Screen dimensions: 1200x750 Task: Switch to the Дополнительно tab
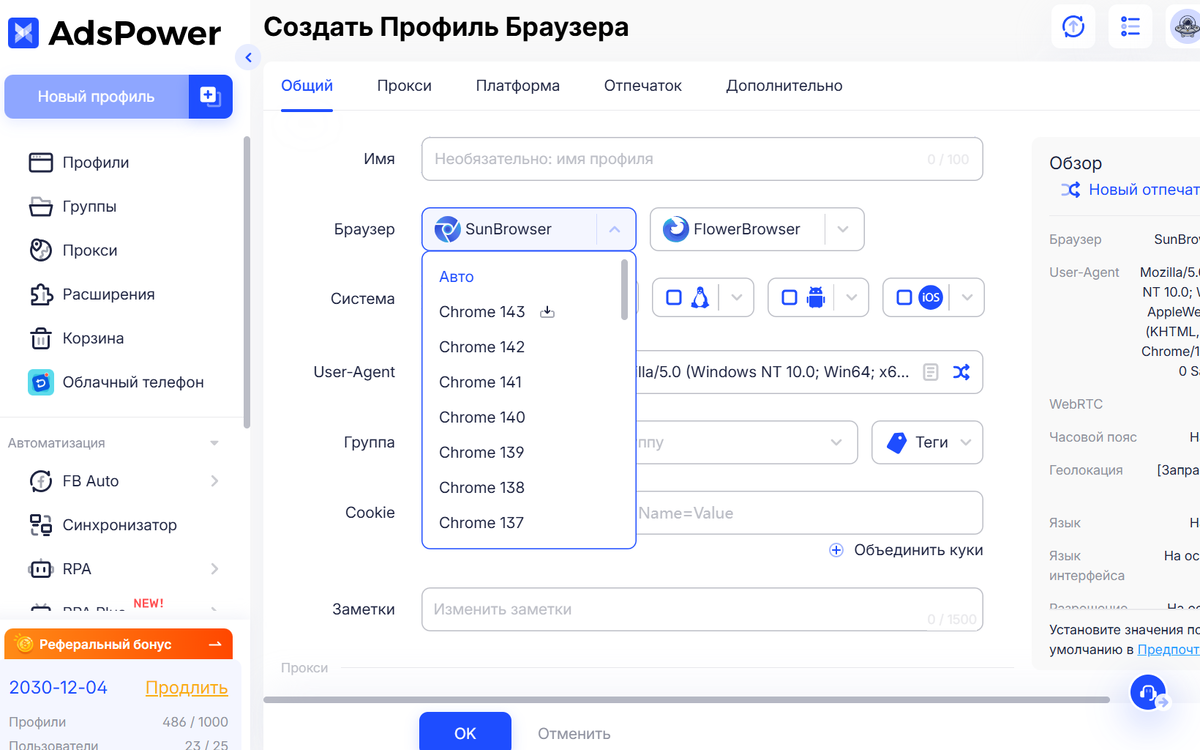point(784,86)
